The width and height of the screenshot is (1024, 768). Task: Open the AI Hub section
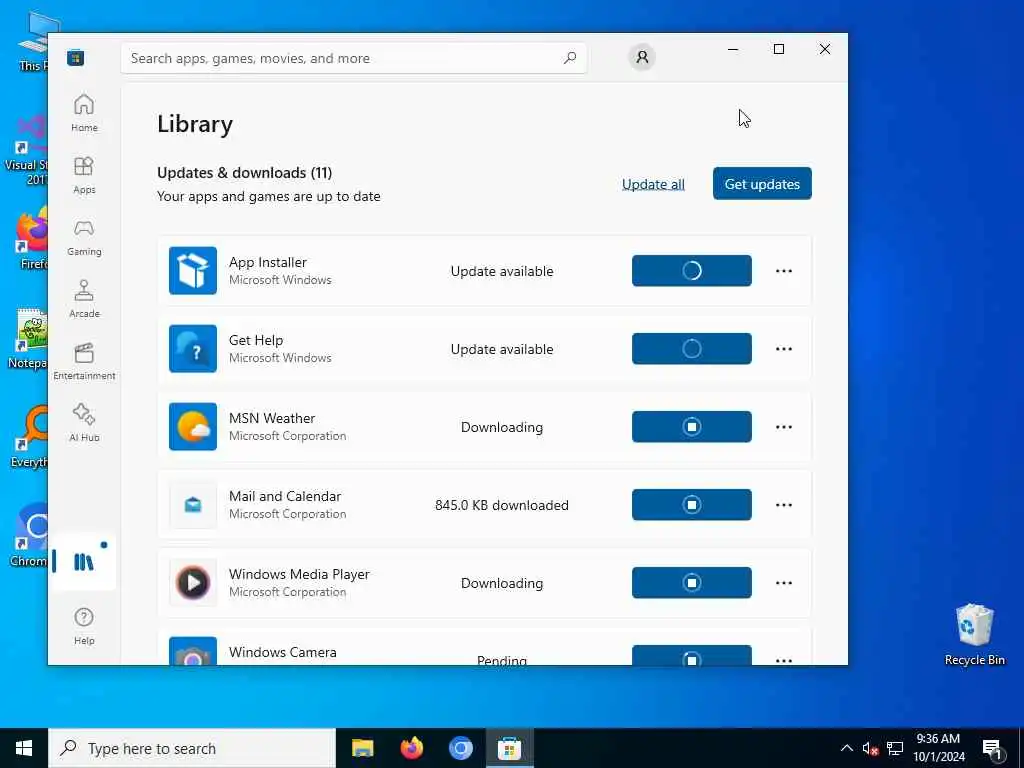84,424
